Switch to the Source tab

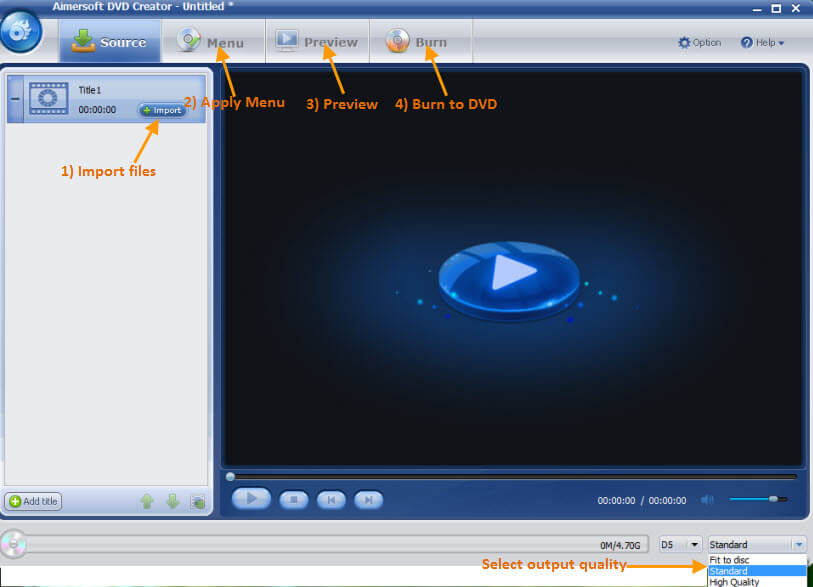(x=110, y=41)
